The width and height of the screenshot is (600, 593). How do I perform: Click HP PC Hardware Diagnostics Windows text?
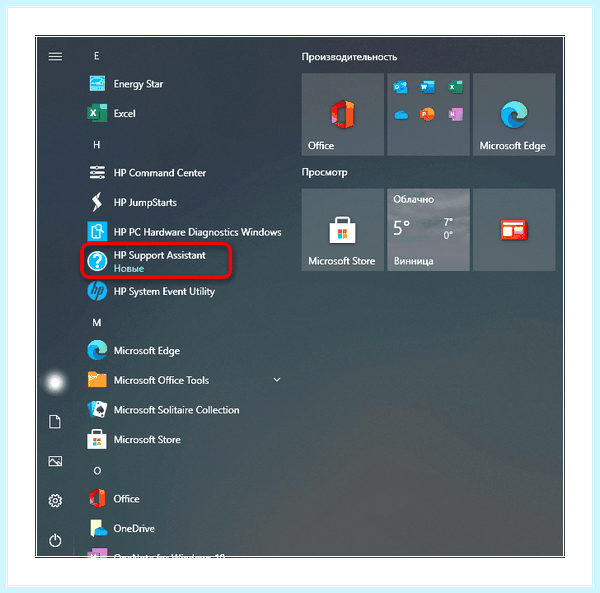(x=197, y=232)
